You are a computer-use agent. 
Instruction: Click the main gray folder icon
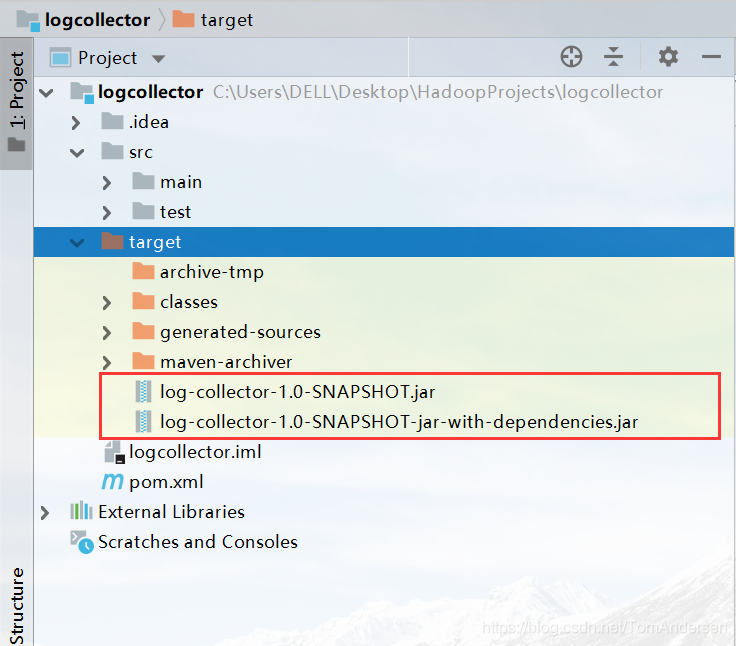pos(143,181)
